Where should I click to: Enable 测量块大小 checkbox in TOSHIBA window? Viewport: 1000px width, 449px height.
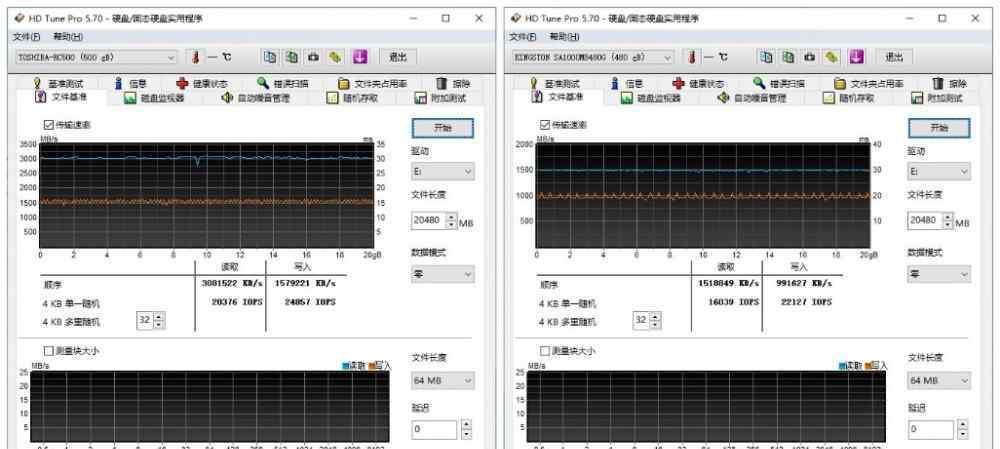pos(47,350)
